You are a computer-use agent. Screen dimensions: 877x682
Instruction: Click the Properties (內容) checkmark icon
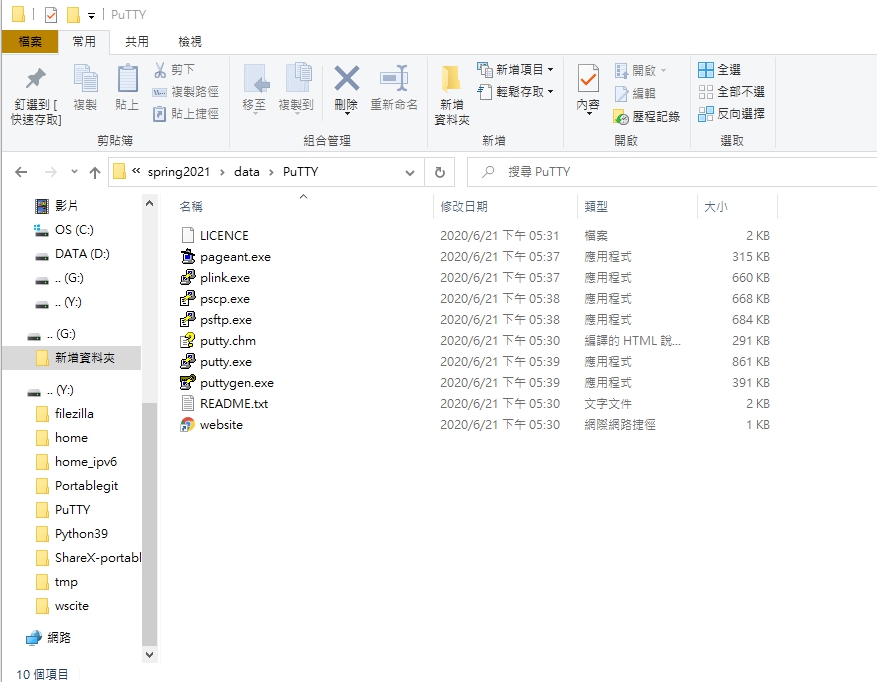[588, 78]
